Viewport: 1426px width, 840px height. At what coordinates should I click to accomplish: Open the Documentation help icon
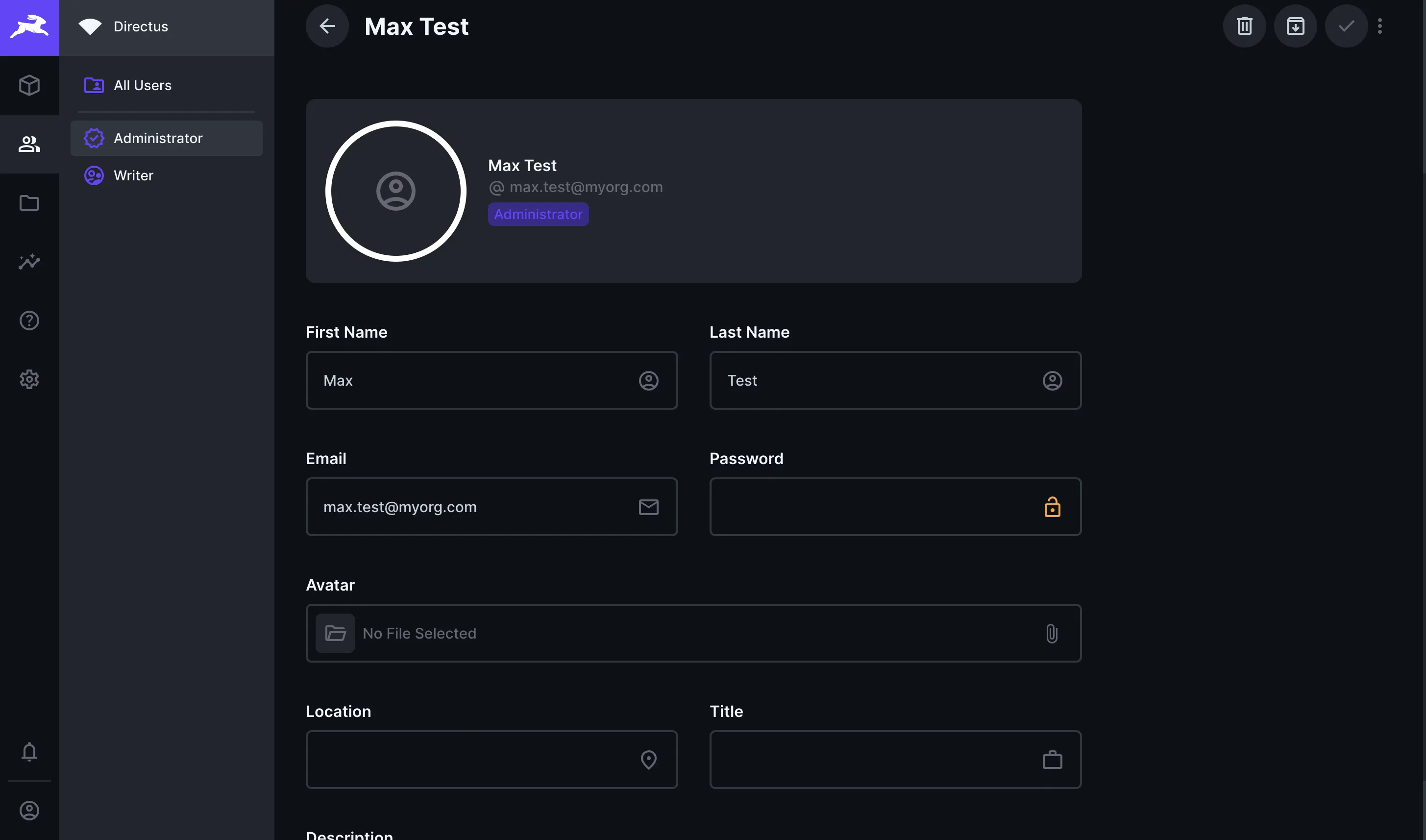point(29,321)
